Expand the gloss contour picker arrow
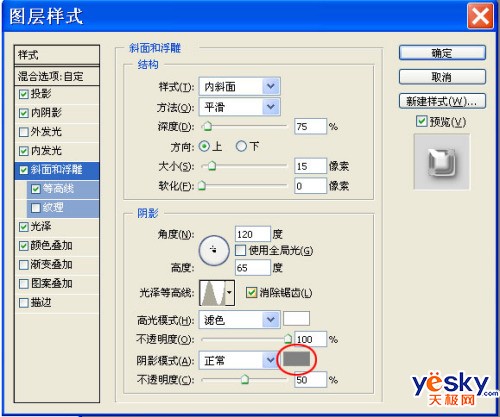The height and width of the screenshot is (417, 500). click(x=230, y=293)
